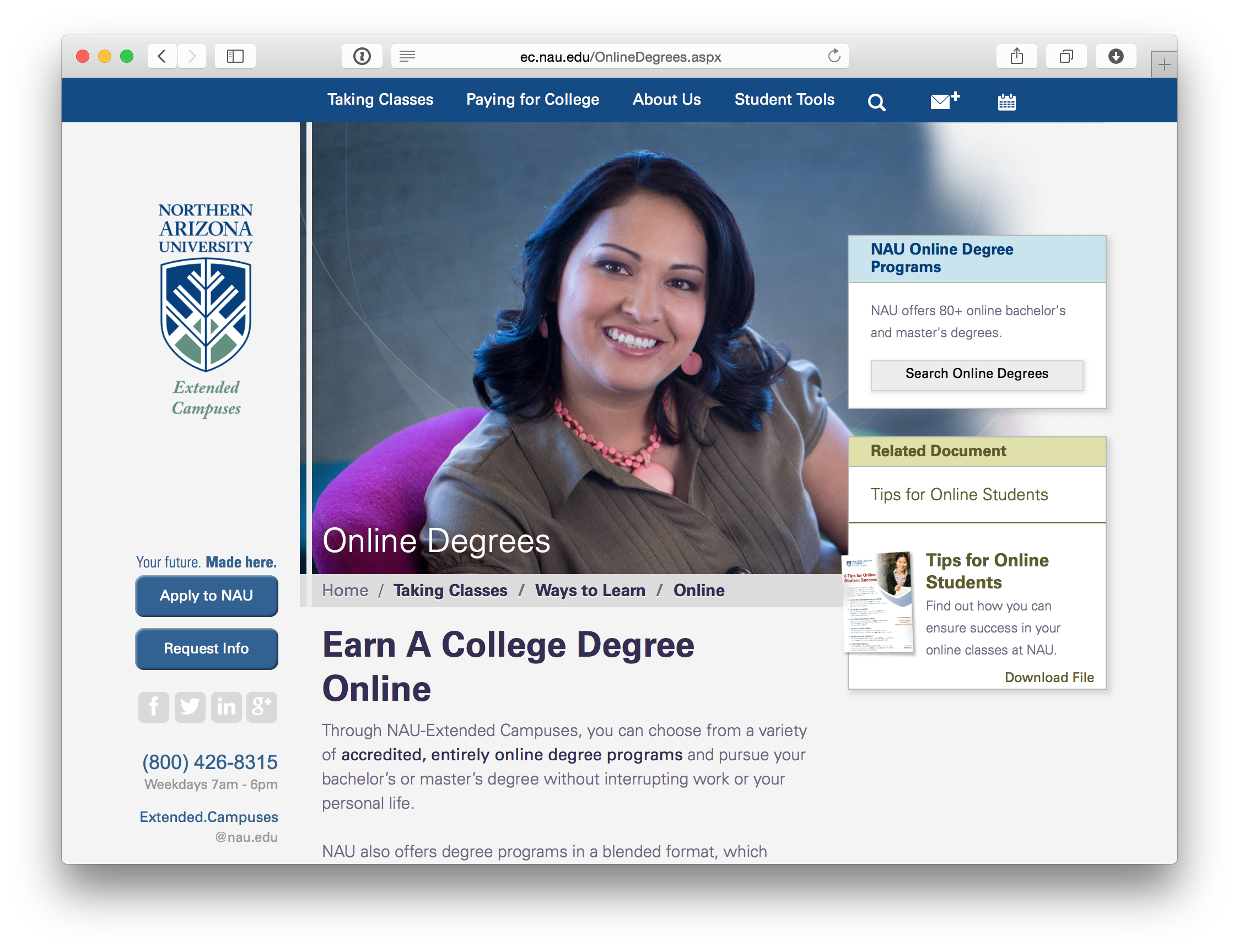
Task: Open the calendar icon in the header
Action: point(1006,102)
